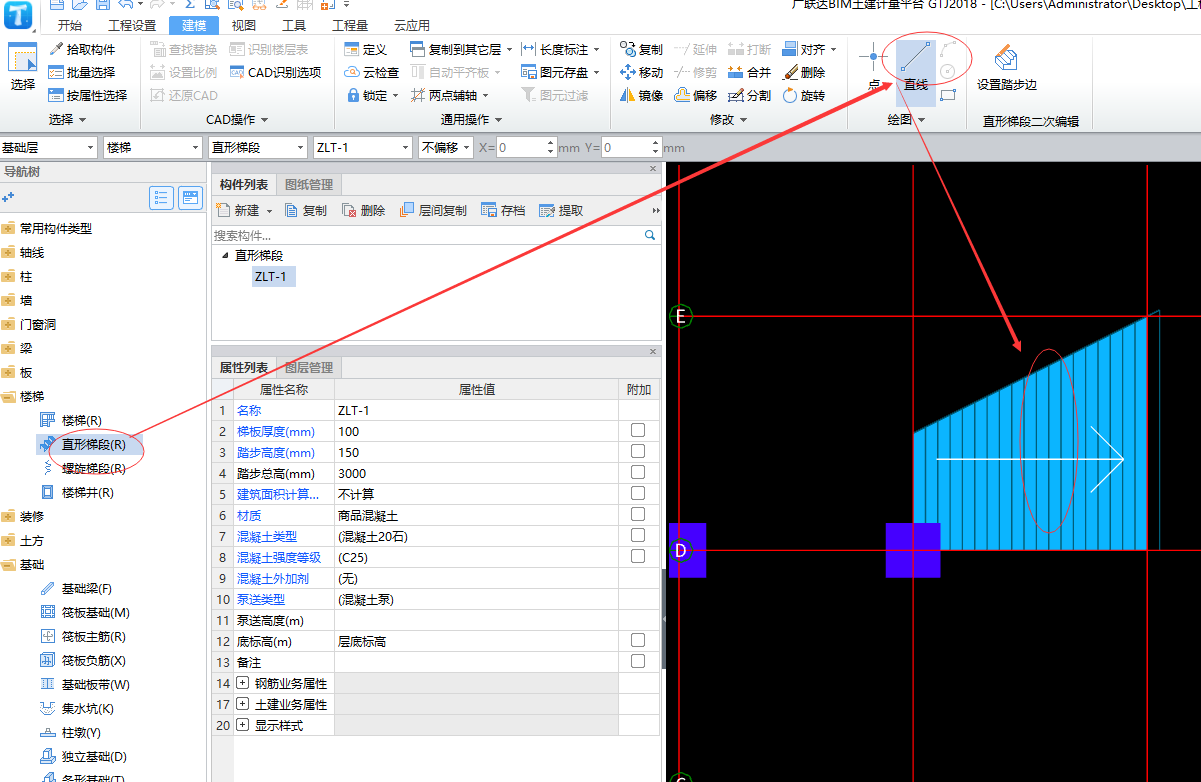Toggle 附加 checkbox for 混凝土类型
The image size is (1201, 782).
point(638,535)
